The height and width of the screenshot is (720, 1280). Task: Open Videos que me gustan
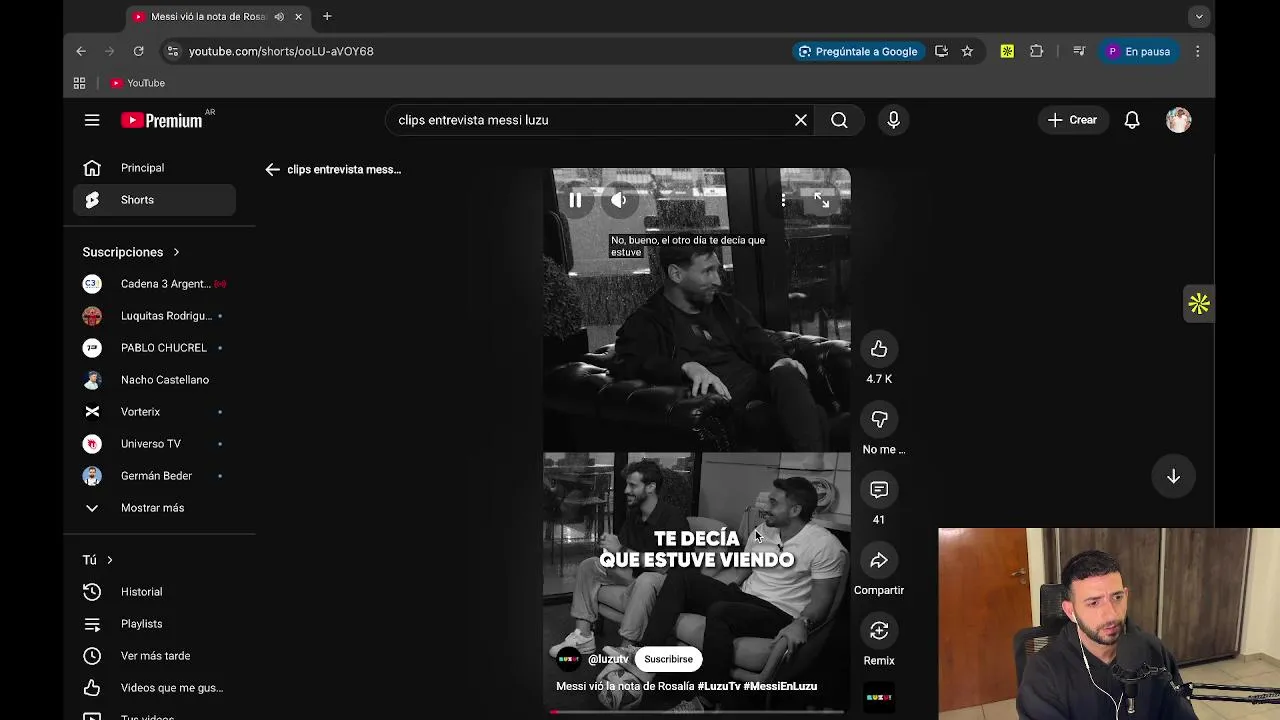coord(154,688)
